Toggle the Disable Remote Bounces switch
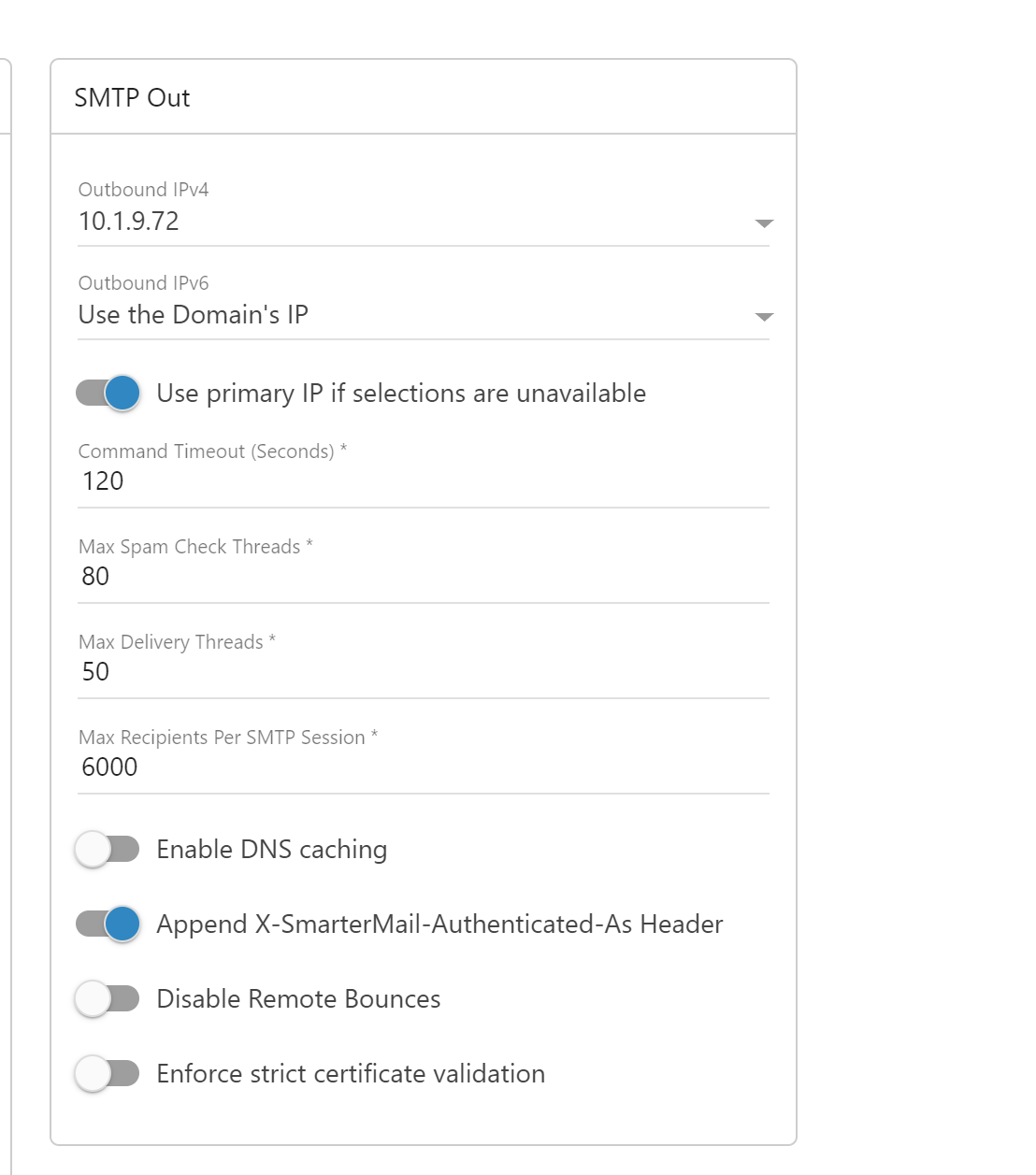The width and height of the screenshot is (1036, 1175). tap(108, 999)
